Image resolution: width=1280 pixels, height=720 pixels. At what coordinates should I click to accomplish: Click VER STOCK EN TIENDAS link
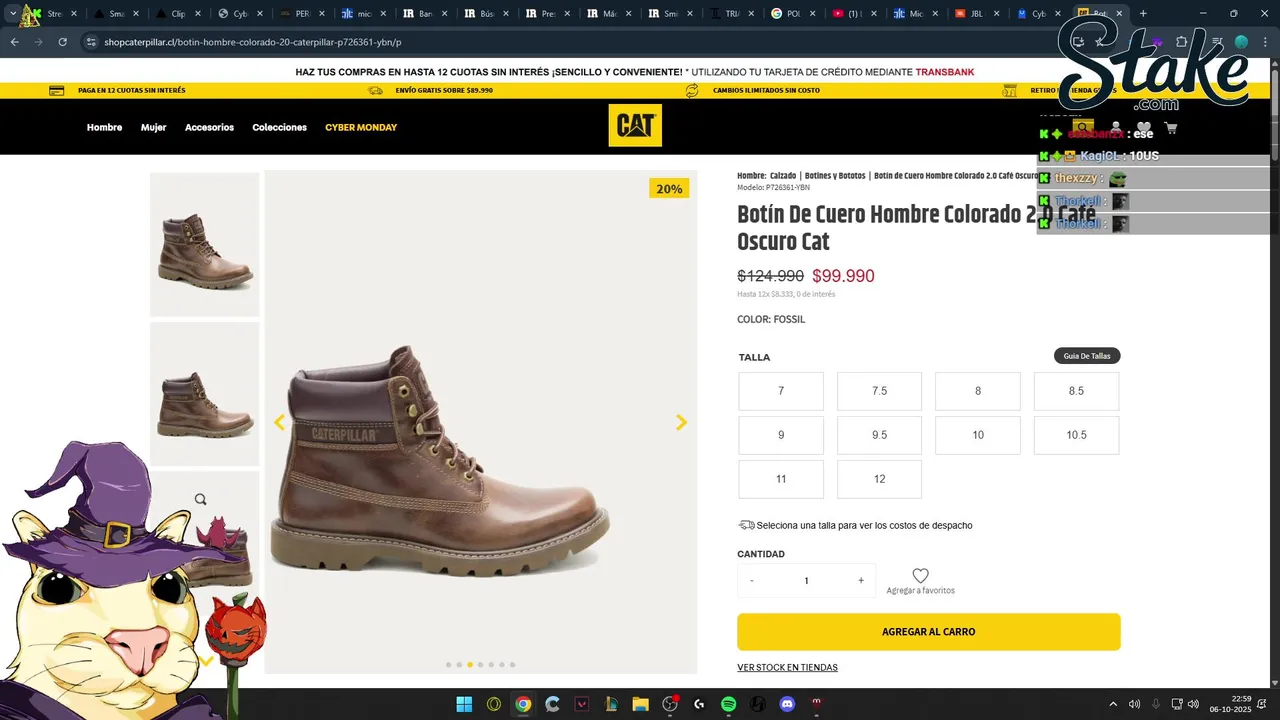point(787,668)
